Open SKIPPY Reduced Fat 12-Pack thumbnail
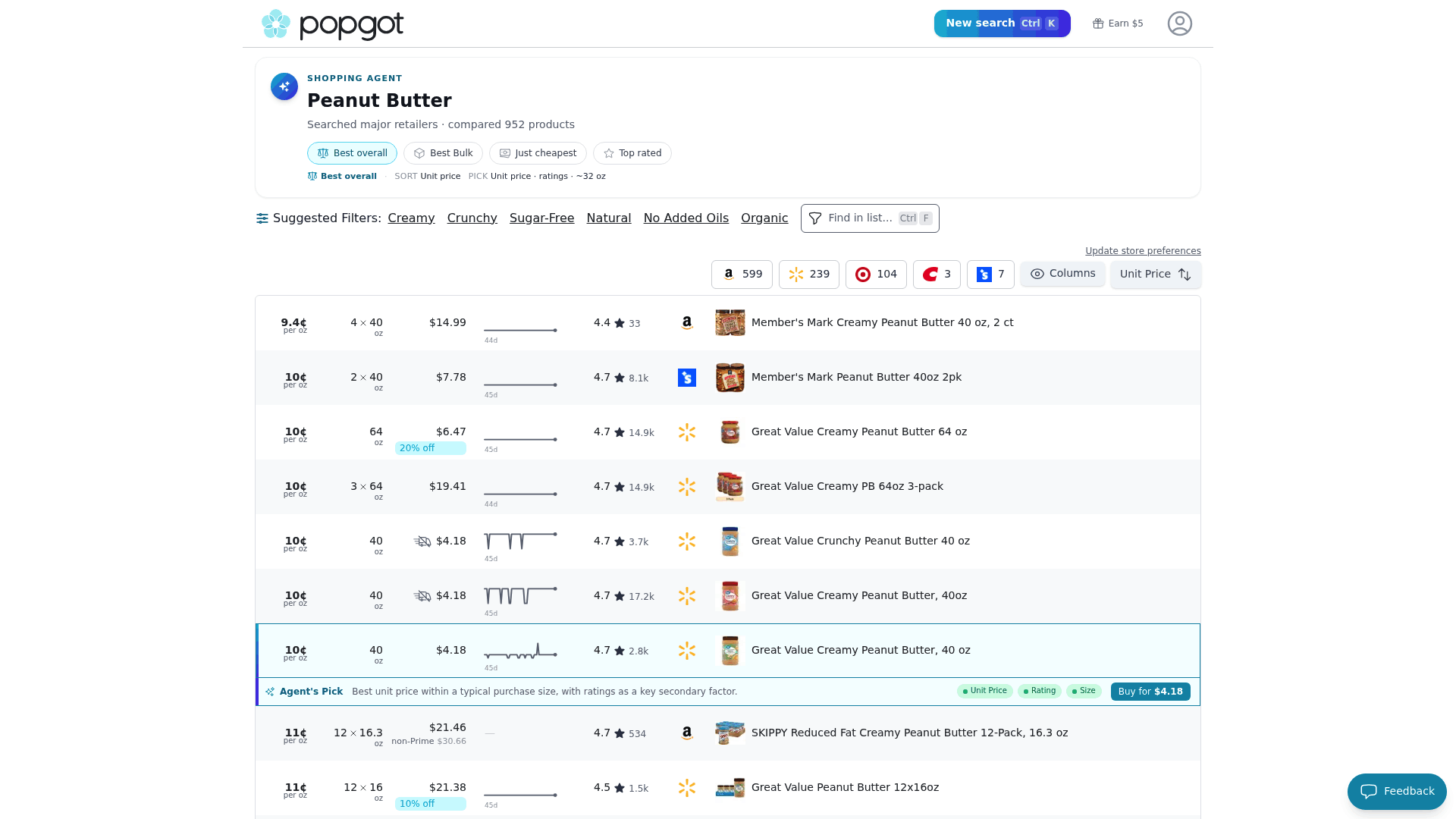The width and height of the screenshot is (1456, 819). [x=730, y=733]
